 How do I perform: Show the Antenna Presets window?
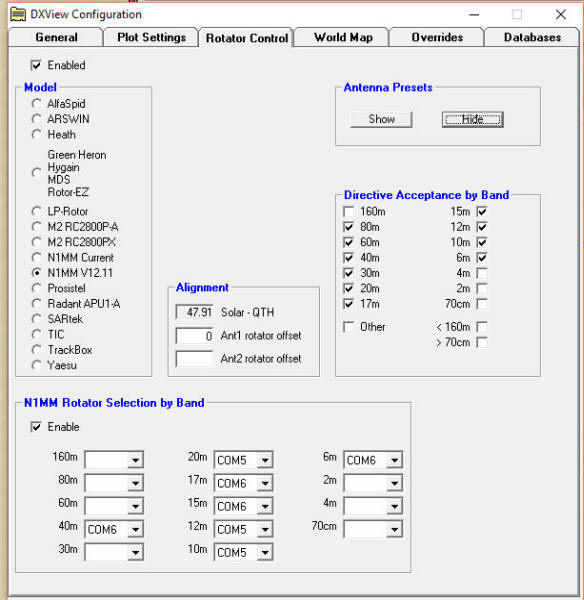coord(381,119)
